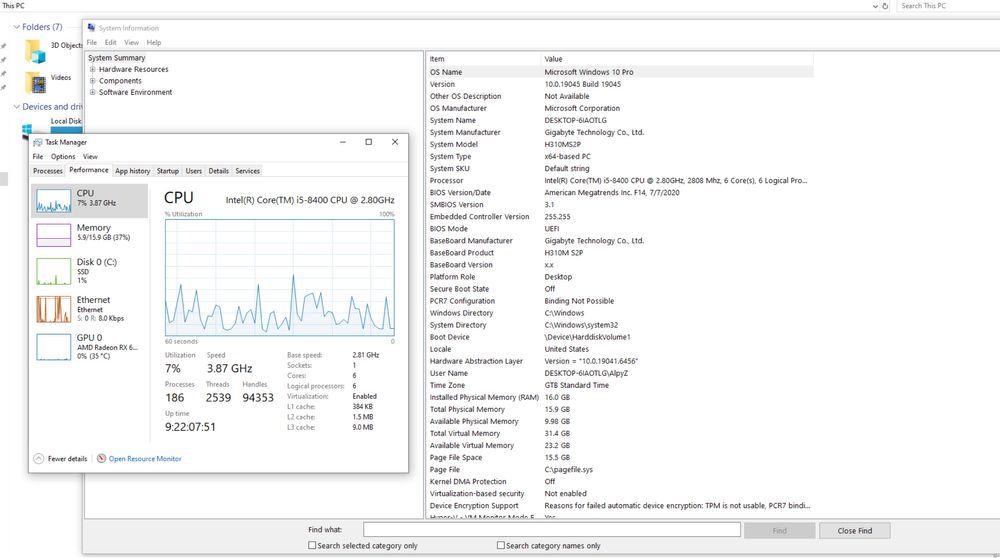Select the Page File Space row
The height and width of the screenshot is (558, 1000).
[x=620, y=457]
